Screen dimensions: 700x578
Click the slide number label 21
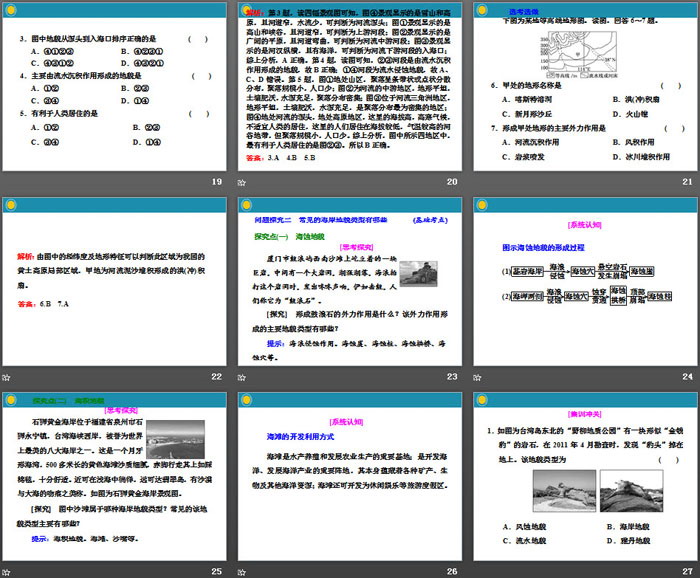tap(684, 181)
